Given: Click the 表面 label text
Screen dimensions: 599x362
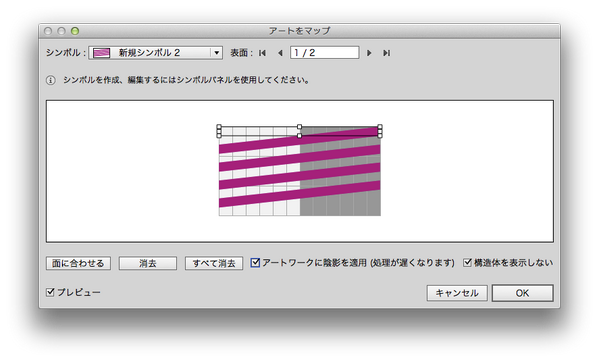Looking at the screenshot, I should pos(241,53).
